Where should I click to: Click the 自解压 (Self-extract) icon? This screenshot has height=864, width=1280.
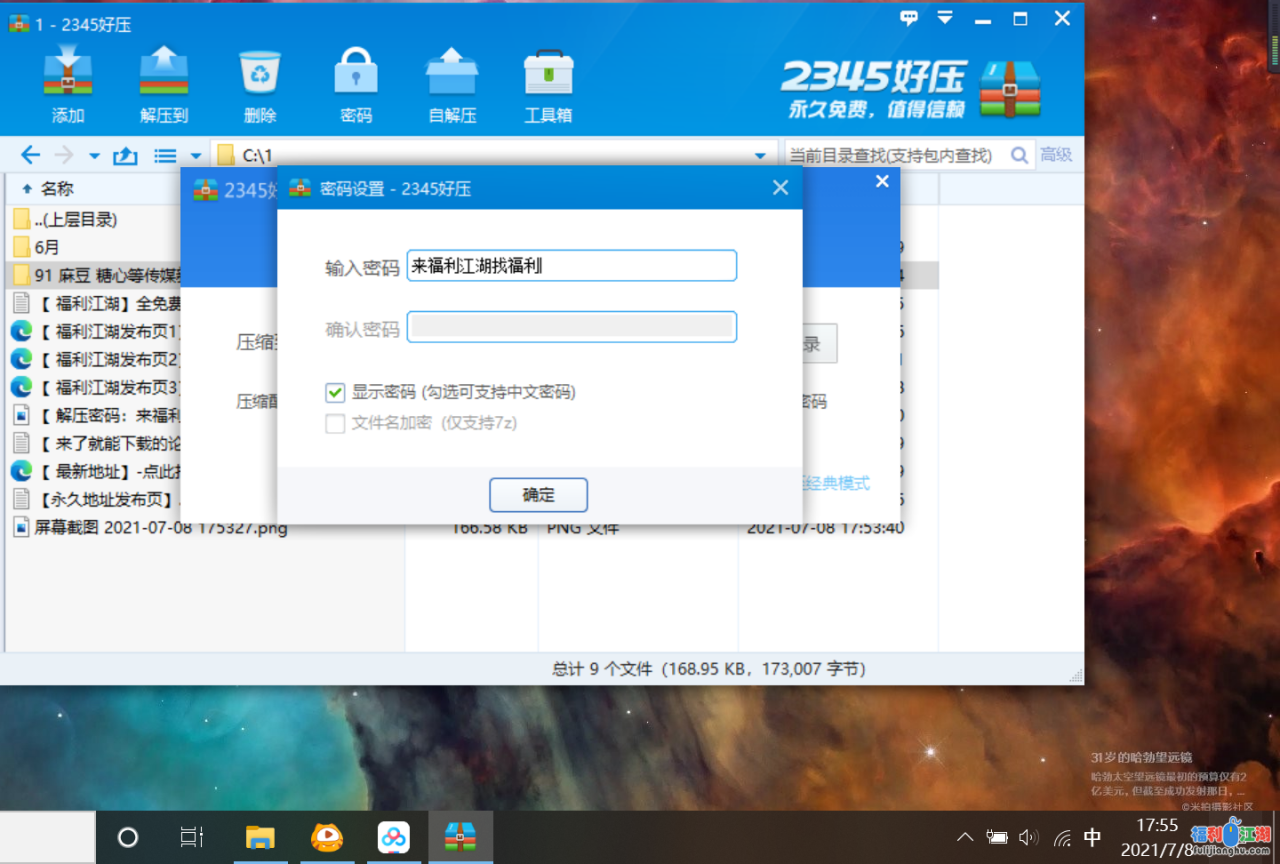coord(452,74)
